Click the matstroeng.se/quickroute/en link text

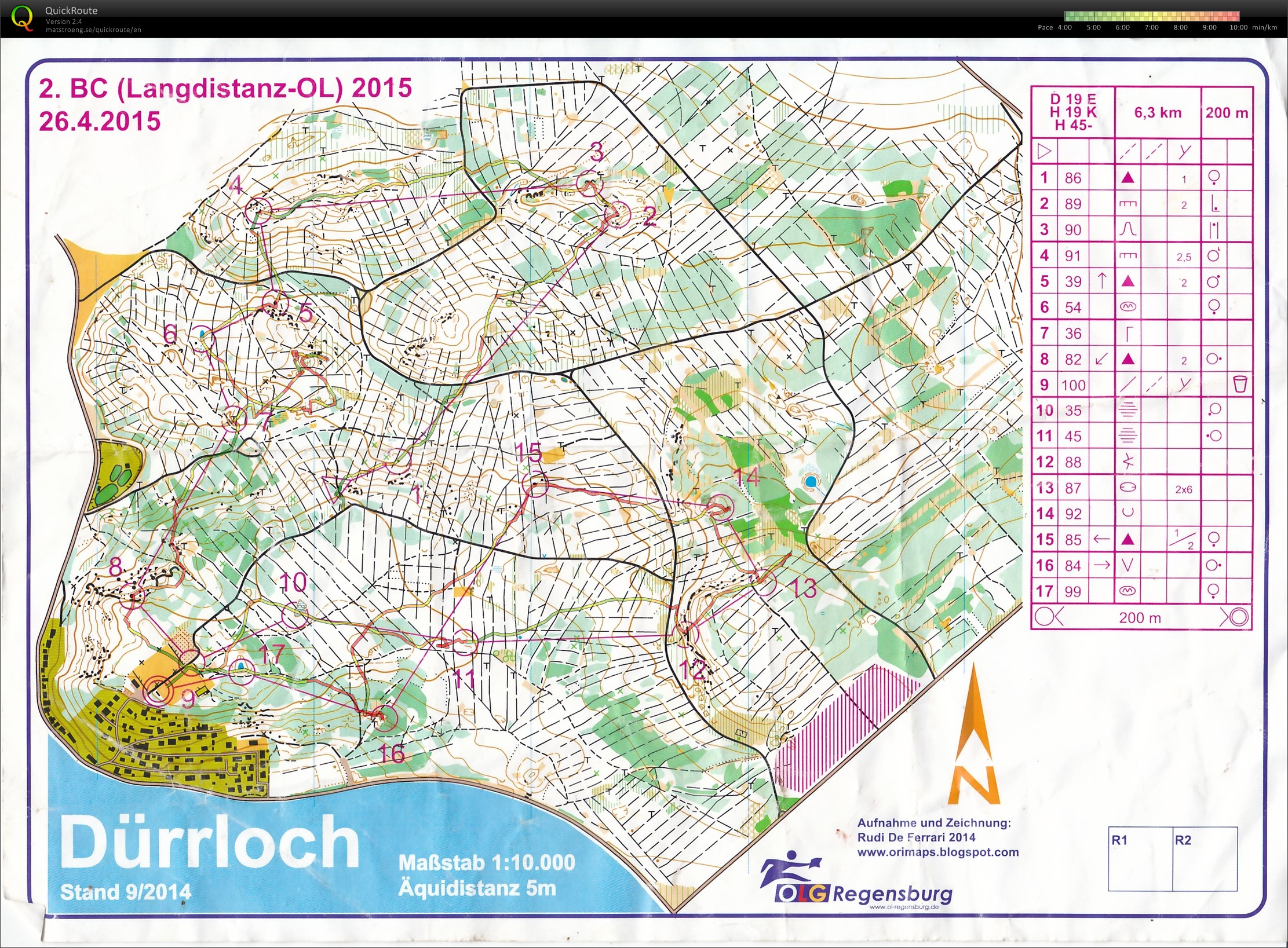coord(93,30)
